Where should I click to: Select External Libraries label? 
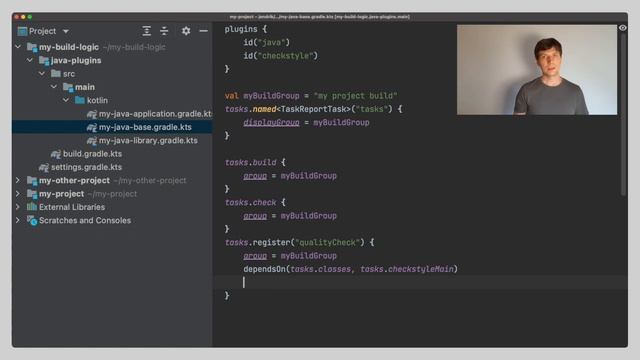[72, 207]
